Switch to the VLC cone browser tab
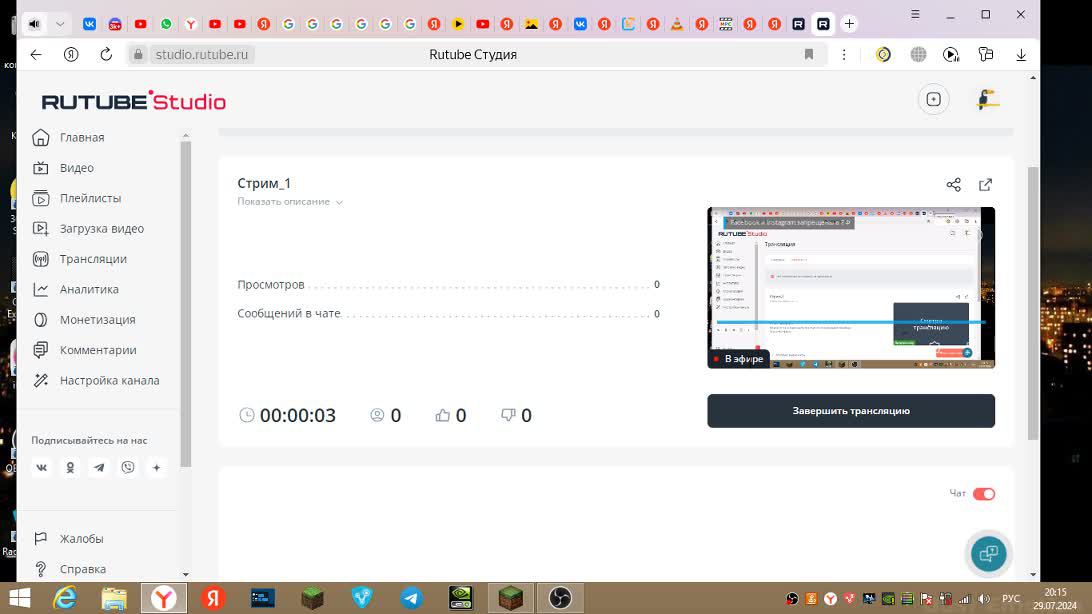The height and width of the screenshot is (614, 1092). coord(676,24)
